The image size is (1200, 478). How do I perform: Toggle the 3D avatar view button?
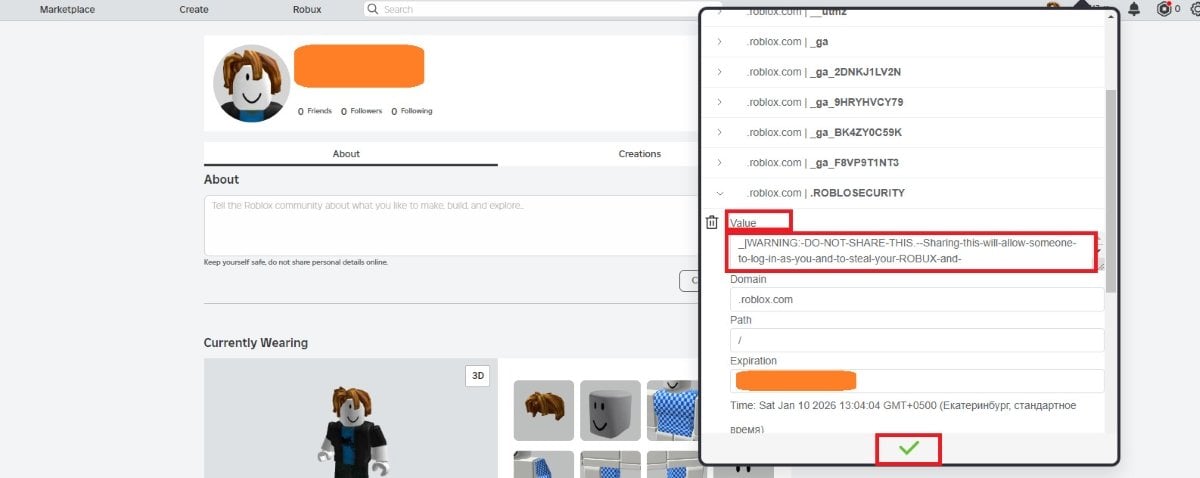click(478, 376)
